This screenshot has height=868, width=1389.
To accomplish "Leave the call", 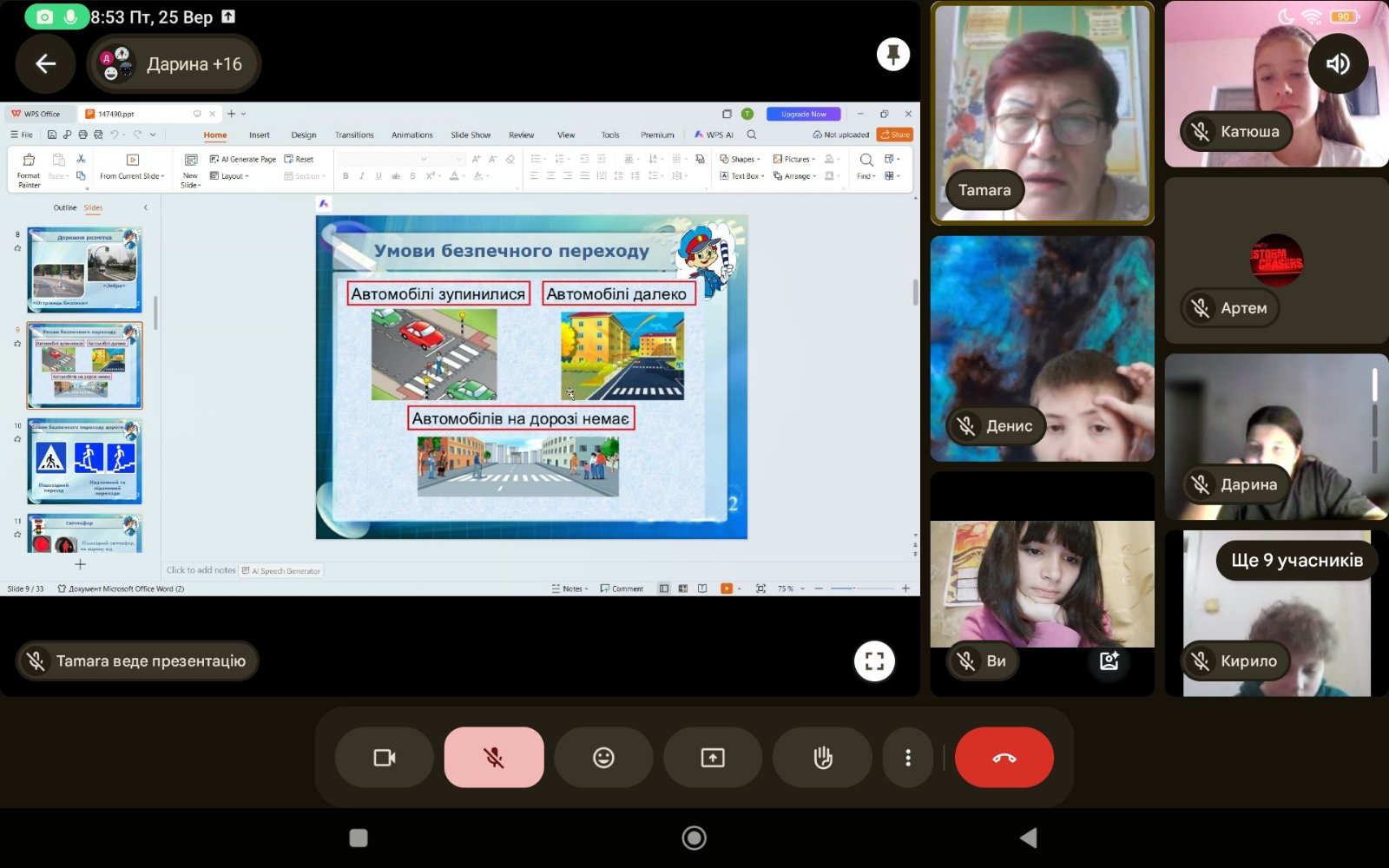I will tap(1004, 758).
